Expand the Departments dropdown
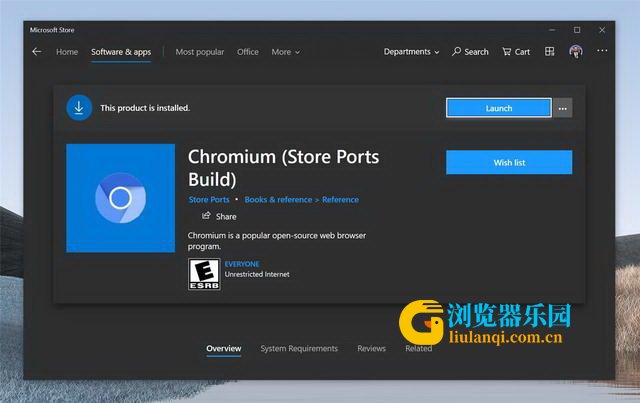The height and width of the screenshot is (403, 640). (411, 52)
